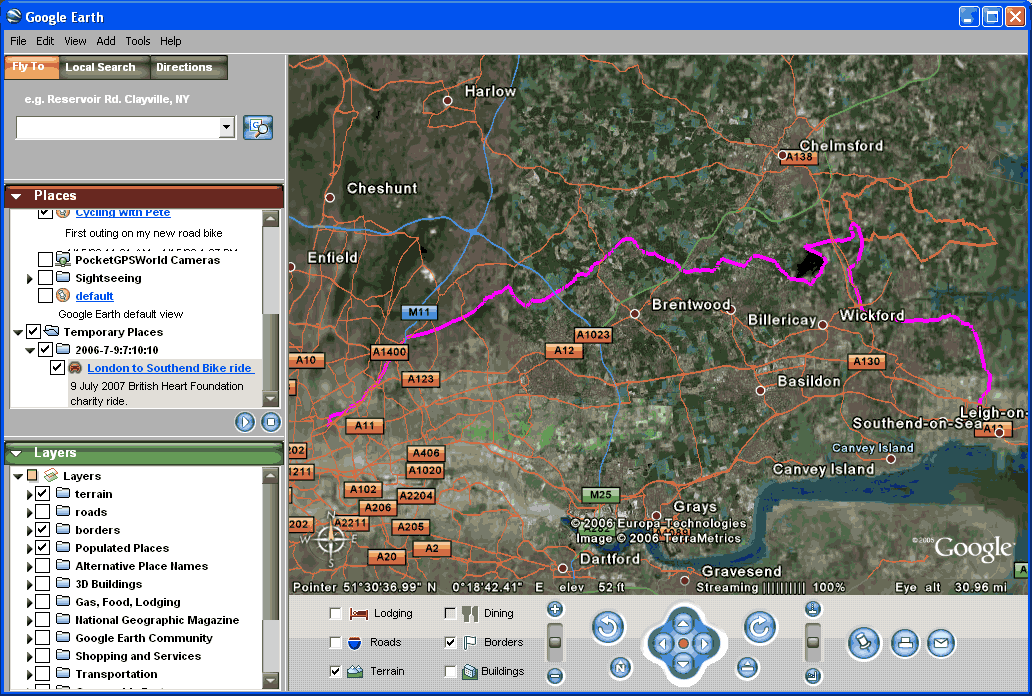Click the Lodging bed icon
This screenshot has width=1032, height=696.
[359, 614]
